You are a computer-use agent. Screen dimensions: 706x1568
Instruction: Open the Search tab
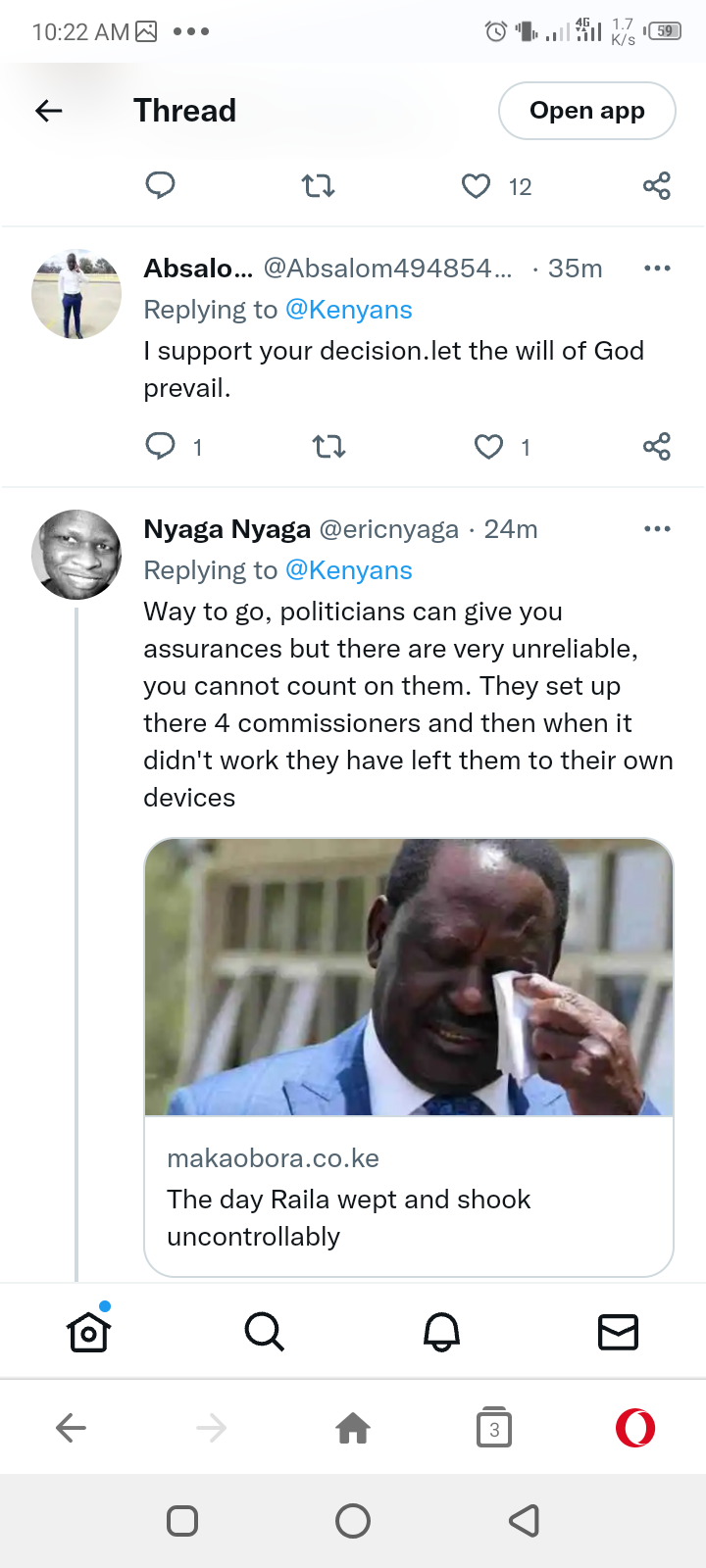click(x=265, y=1332)
